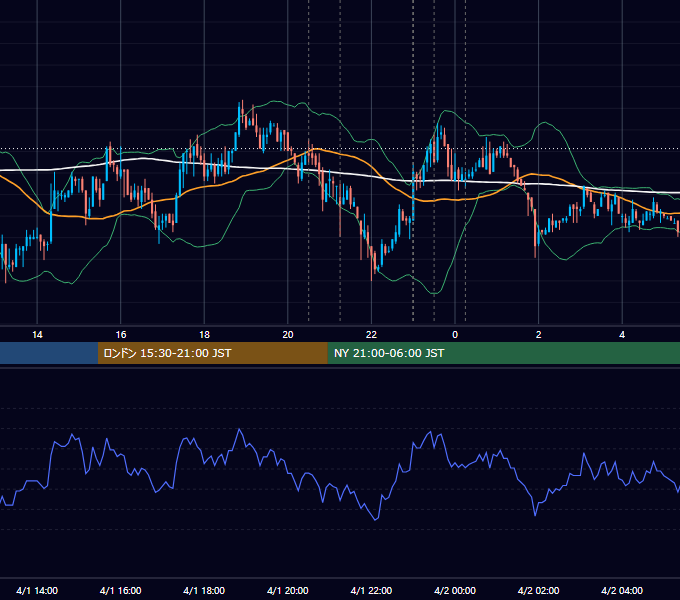This screenshot has width=680, height=600.
Task: Click the 18 hour label on price chart axis
Action: (x=204, y=335)
